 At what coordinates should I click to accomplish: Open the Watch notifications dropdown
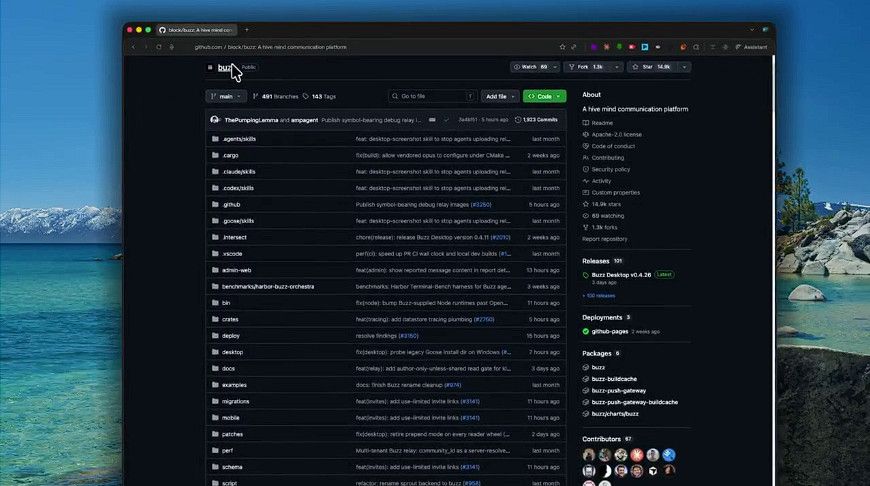point(535,67)
